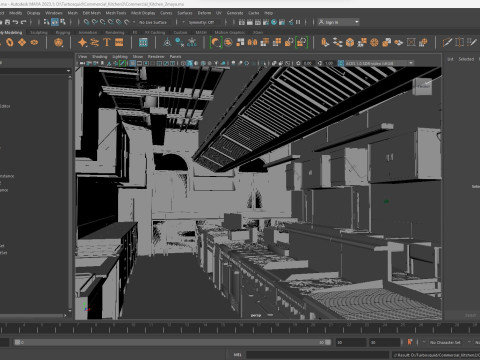This screenshot has width=480, height=360.
Task: Open the viewport Renderer menu
Action: [x=156, y=56]
